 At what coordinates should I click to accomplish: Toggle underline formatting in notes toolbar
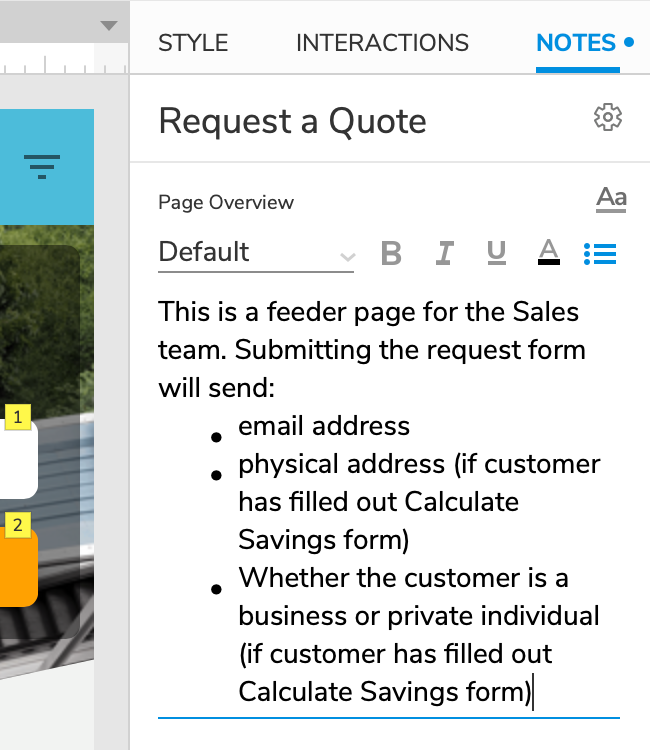496,254
